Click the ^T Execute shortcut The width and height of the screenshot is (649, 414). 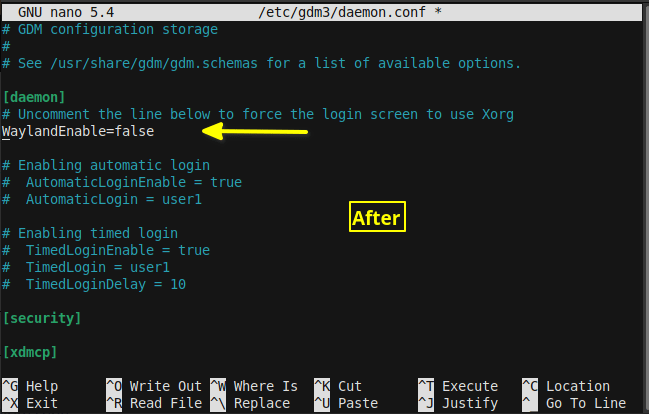tap(458, 386)
